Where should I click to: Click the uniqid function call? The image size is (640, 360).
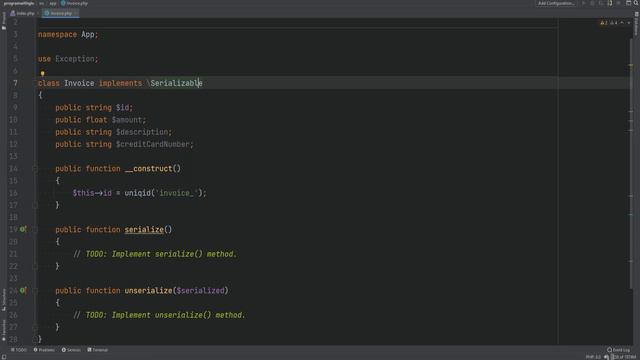(x=138, y=193)
